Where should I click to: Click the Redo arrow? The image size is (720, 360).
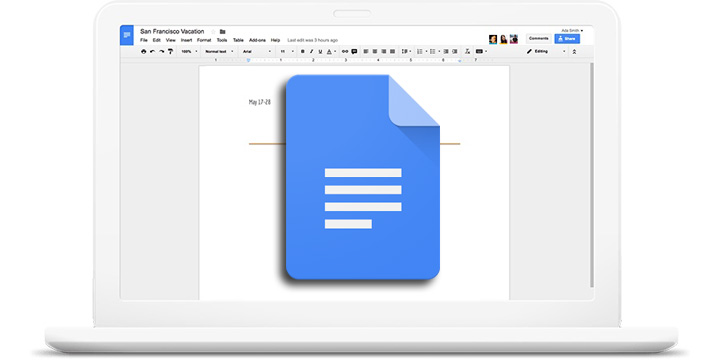[x=161, y=51]
